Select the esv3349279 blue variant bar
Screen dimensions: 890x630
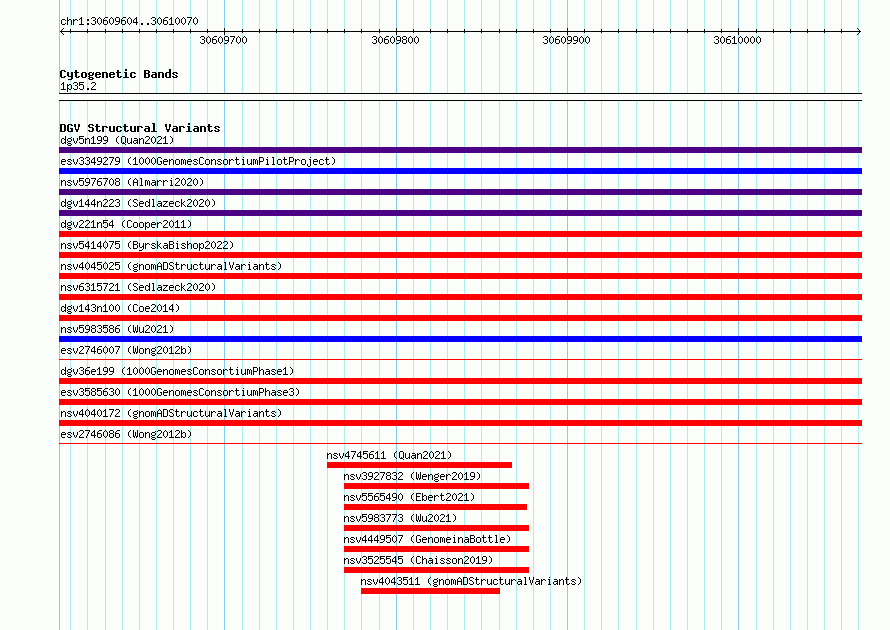click(x=460, y=171)
